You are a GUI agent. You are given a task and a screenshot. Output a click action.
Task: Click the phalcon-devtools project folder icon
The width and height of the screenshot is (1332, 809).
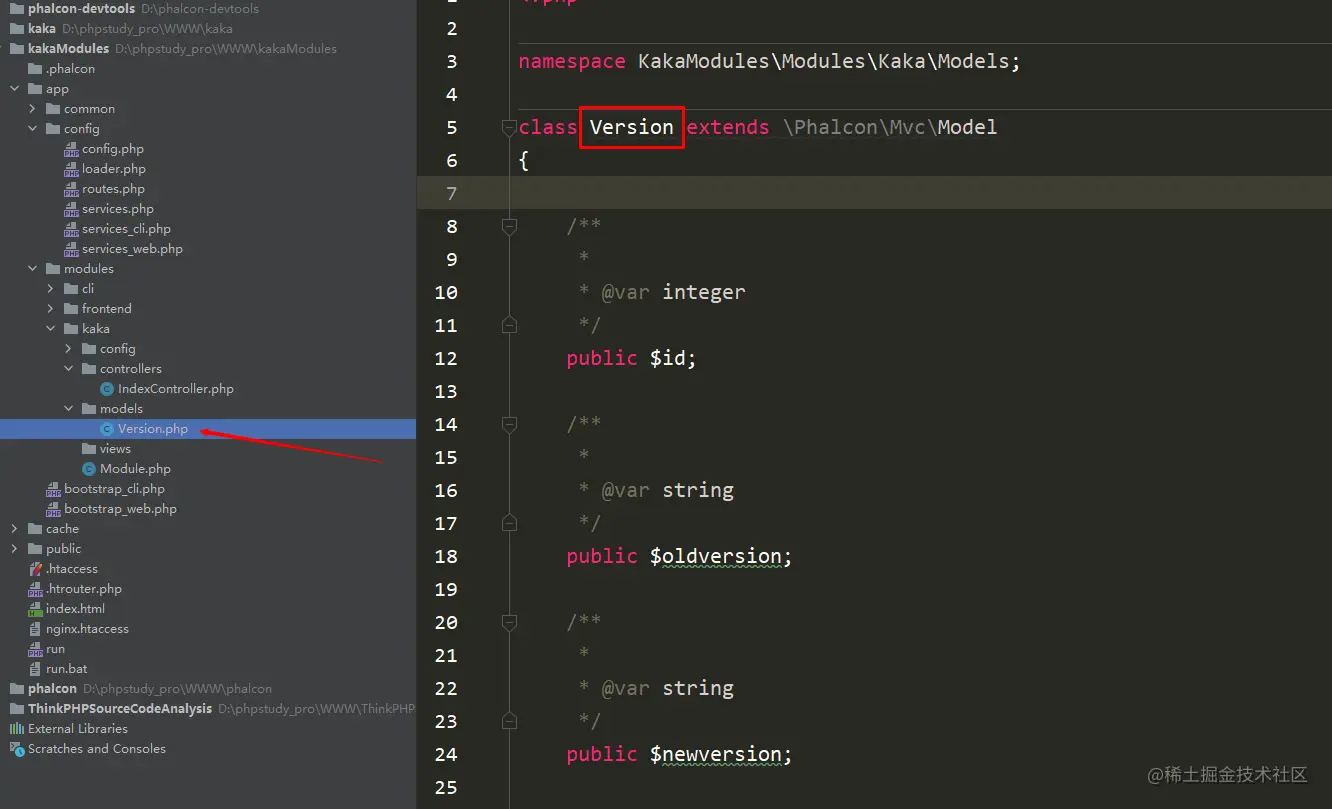17,9
